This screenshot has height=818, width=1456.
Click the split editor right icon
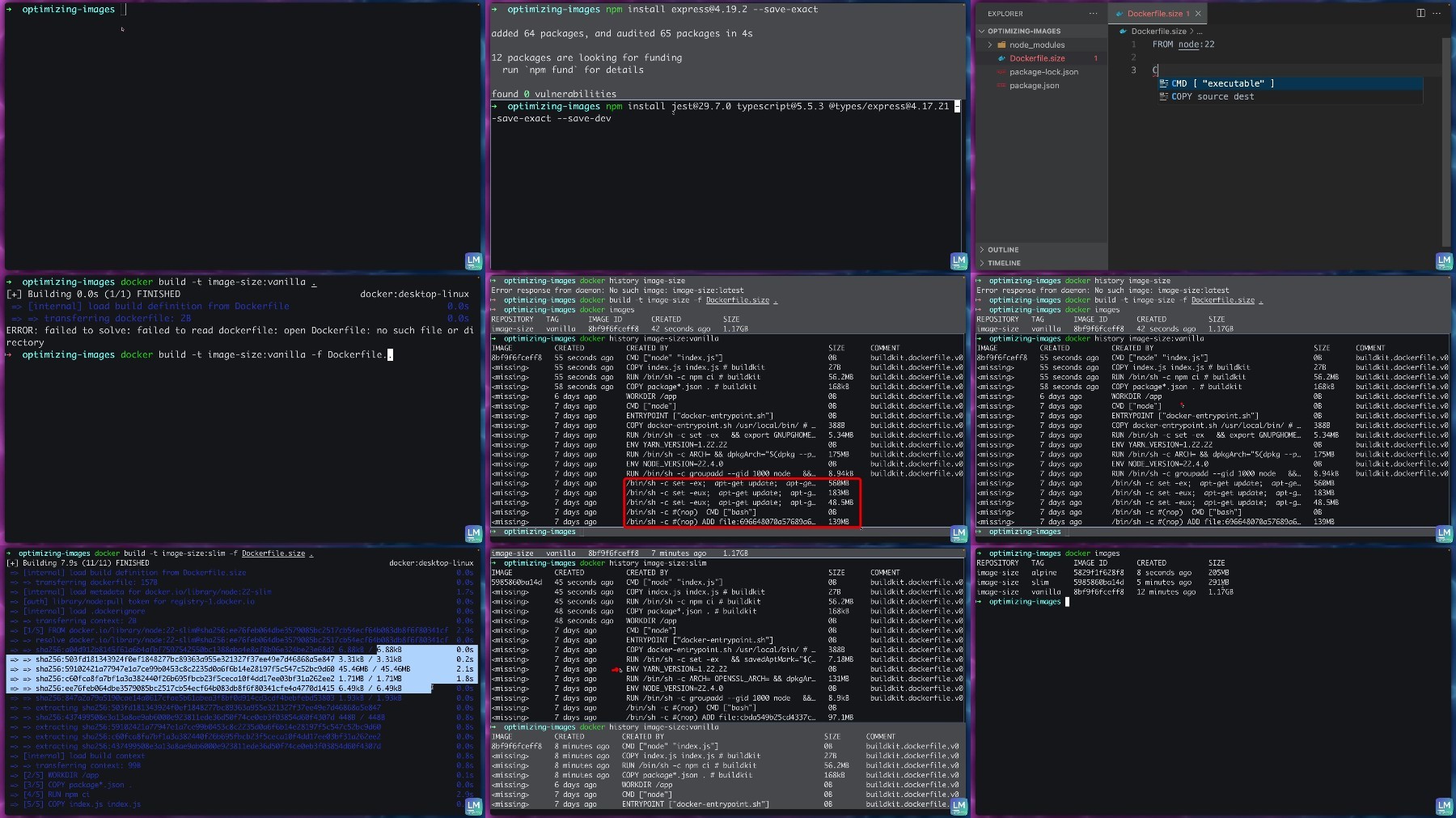1420,13
